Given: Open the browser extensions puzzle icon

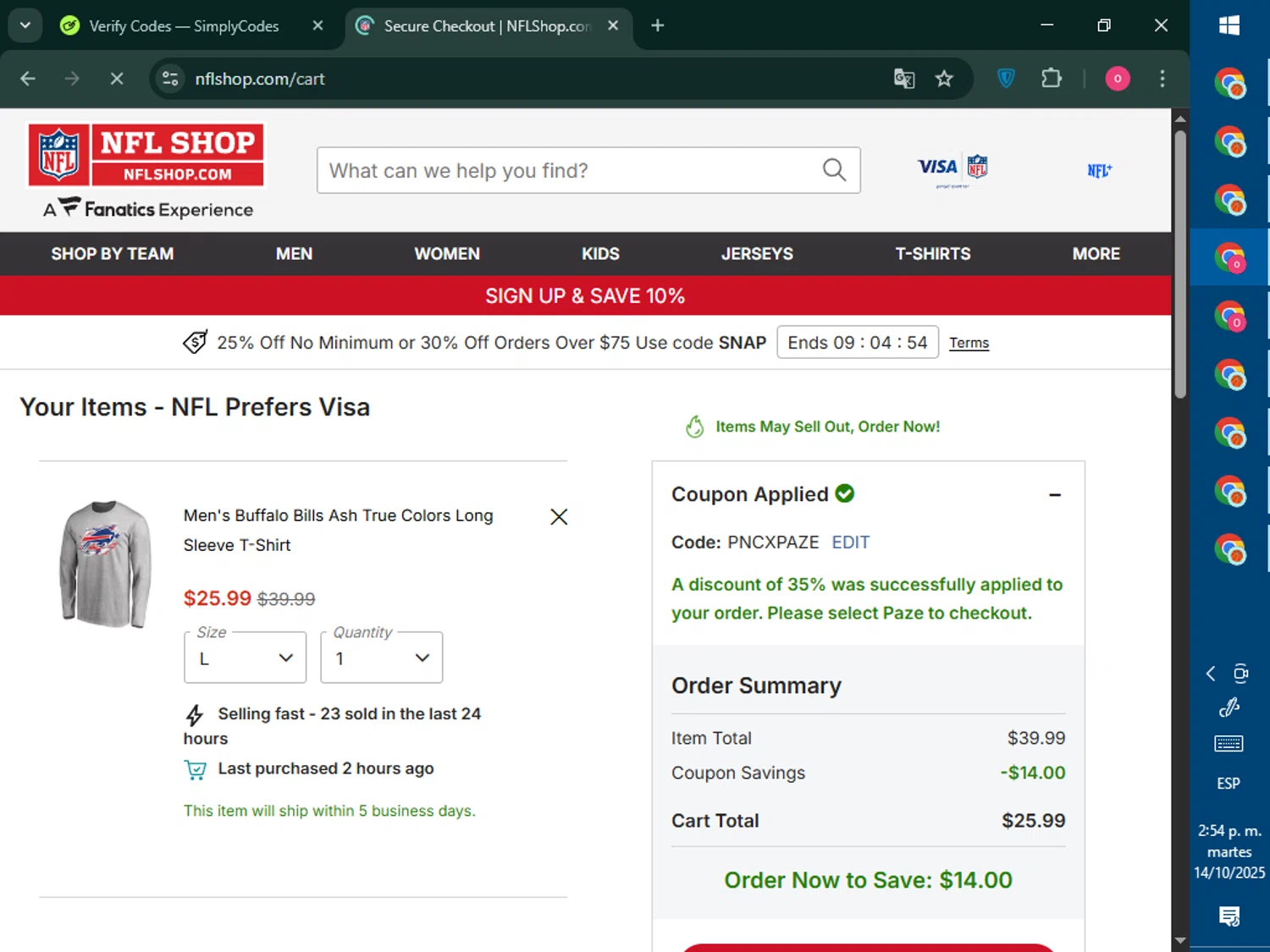Looking at the screenshot, I should pos(1051,79).
